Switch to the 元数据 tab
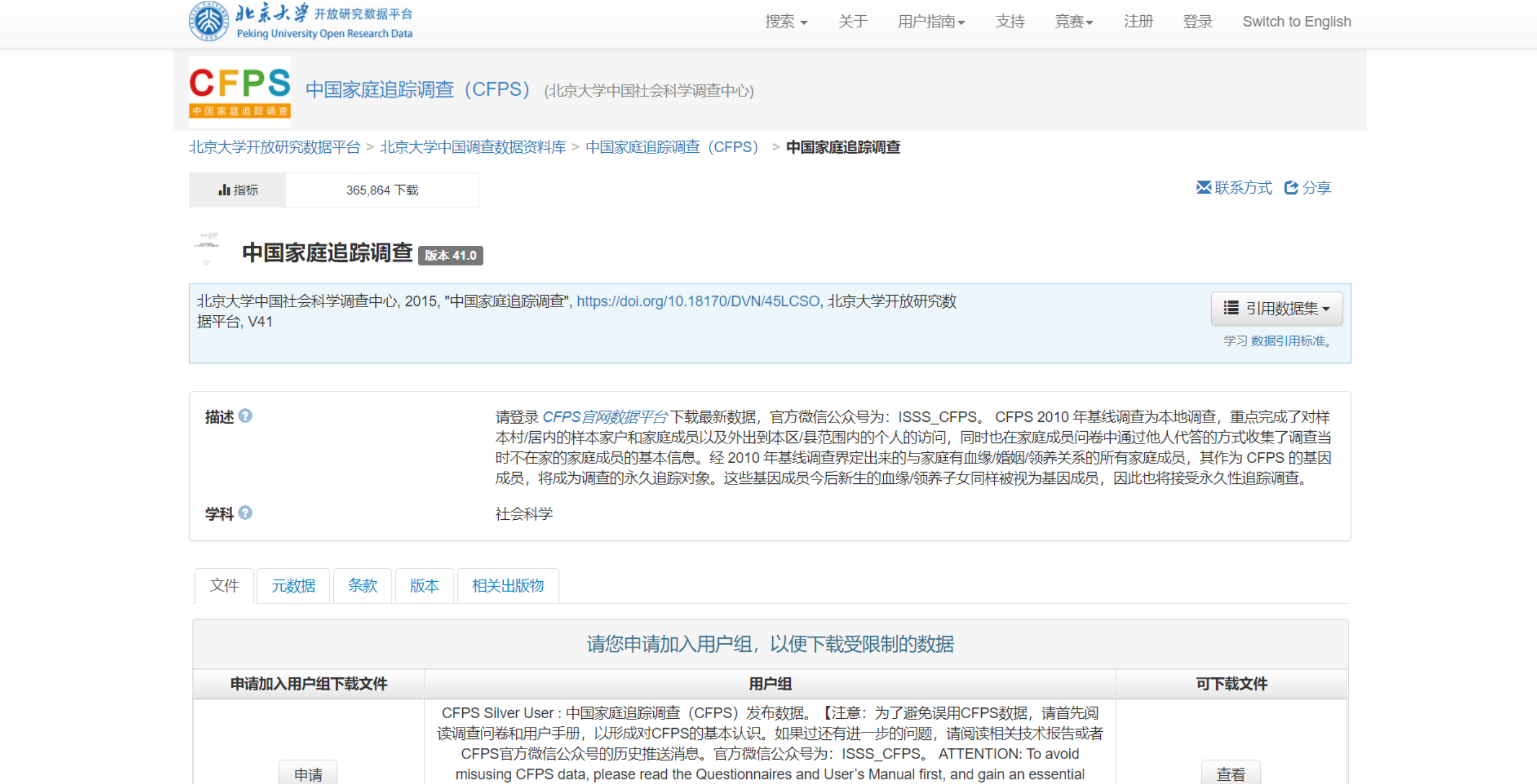 coord(293,586)
